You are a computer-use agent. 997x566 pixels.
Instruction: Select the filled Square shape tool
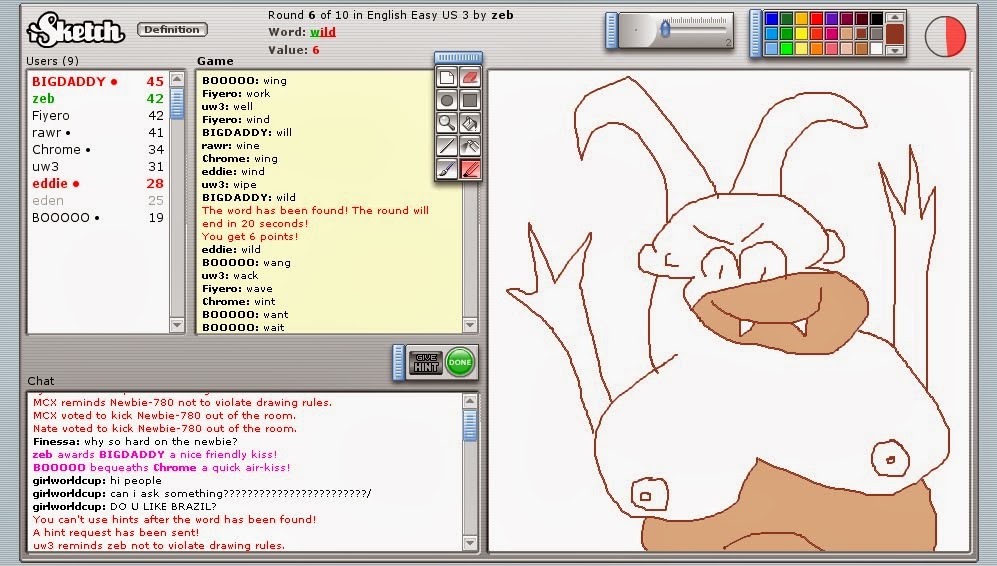pyautogui.click(x=470, y=100)
